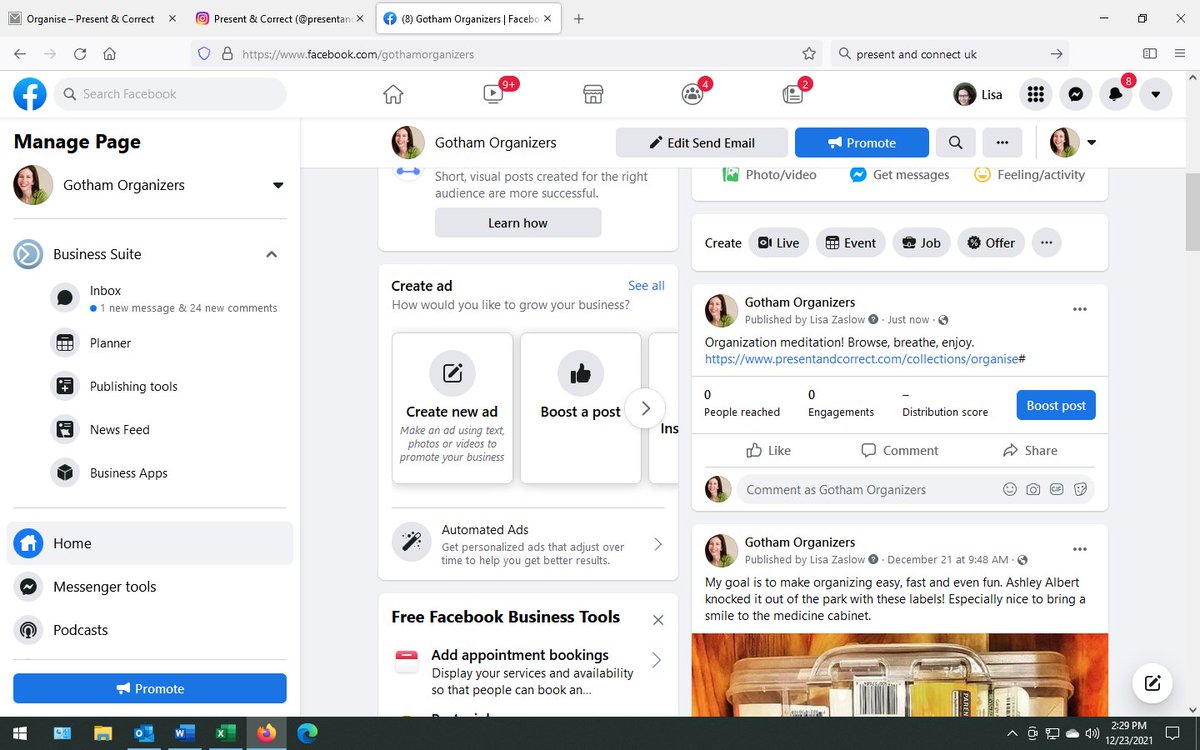Open Windows Start menu
Screen dimensions: 1200x750
20,733
